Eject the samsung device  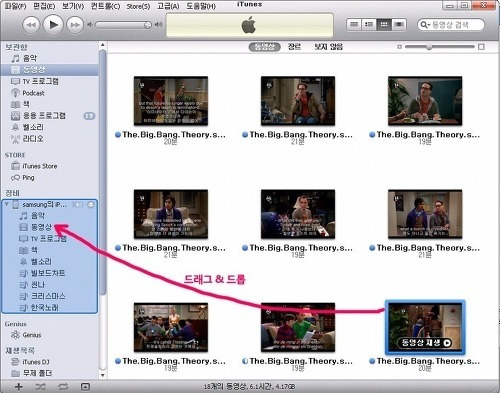pyautogui.click(x=91, y=204)
